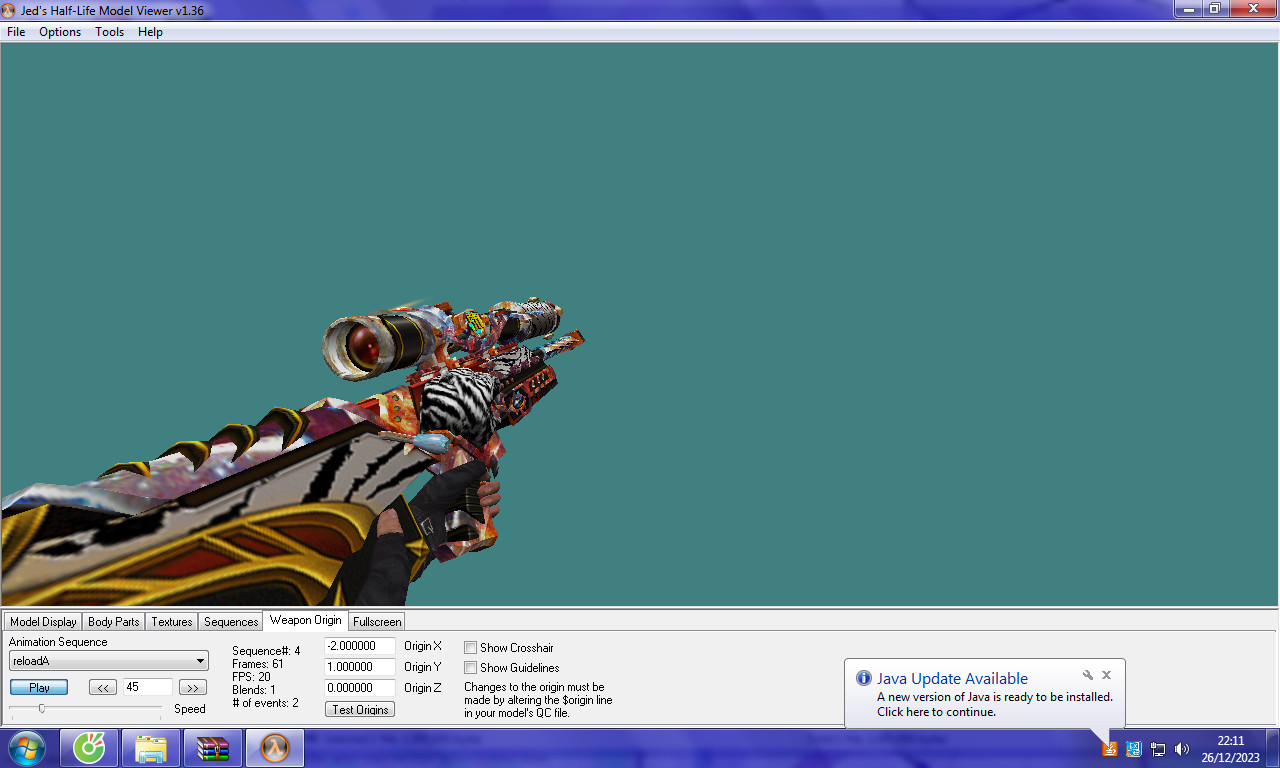
Task: Switch to the Body Parts tab
Action: (x=114, y=622)
